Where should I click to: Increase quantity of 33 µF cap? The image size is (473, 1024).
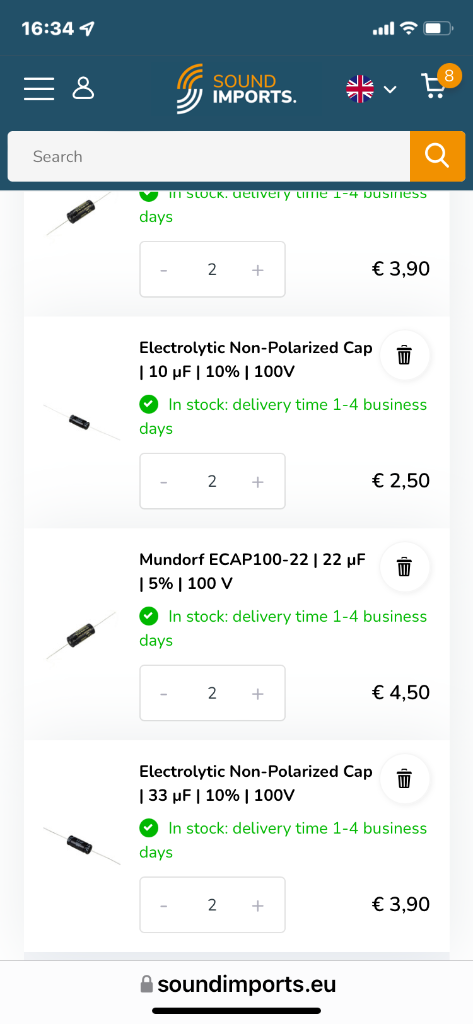pyautogui.click(x=257, y=904)
